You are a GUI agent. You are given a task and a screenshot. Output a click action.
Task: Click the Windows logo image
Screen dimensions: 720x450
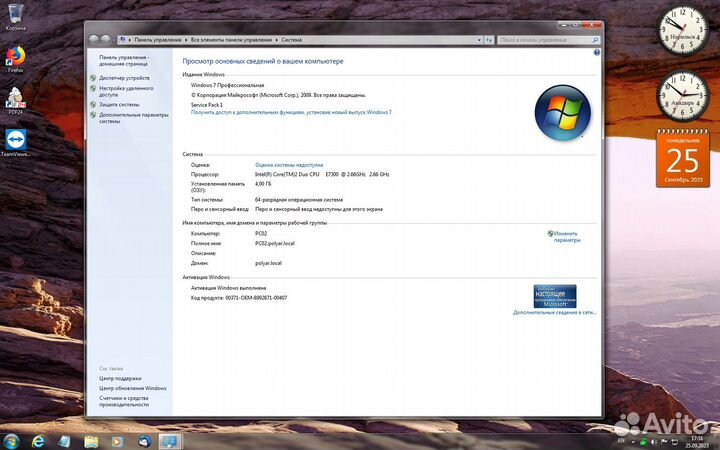click(x=562, y=112)
